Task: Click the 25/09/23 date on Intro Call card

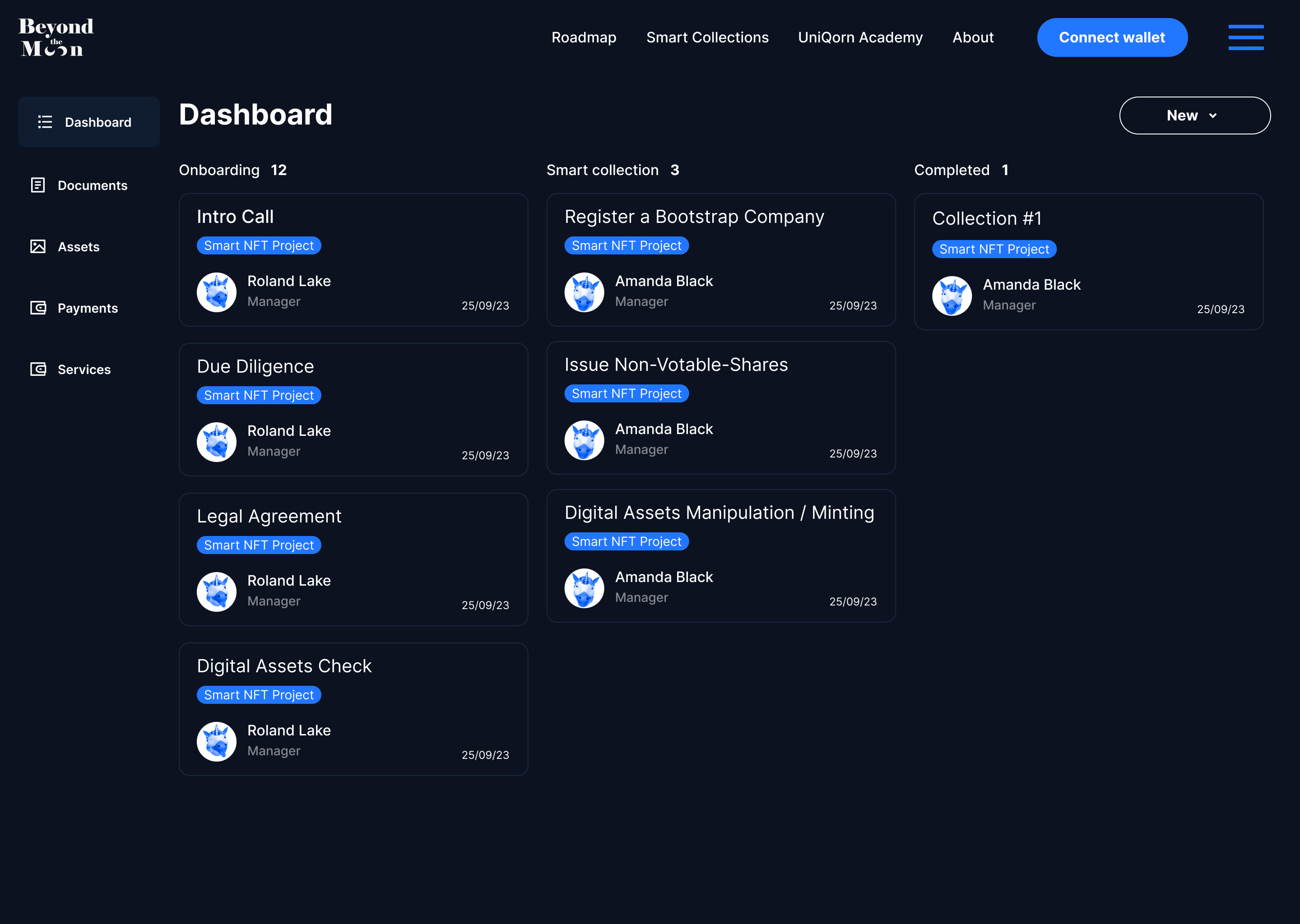Action: [485, 305]
